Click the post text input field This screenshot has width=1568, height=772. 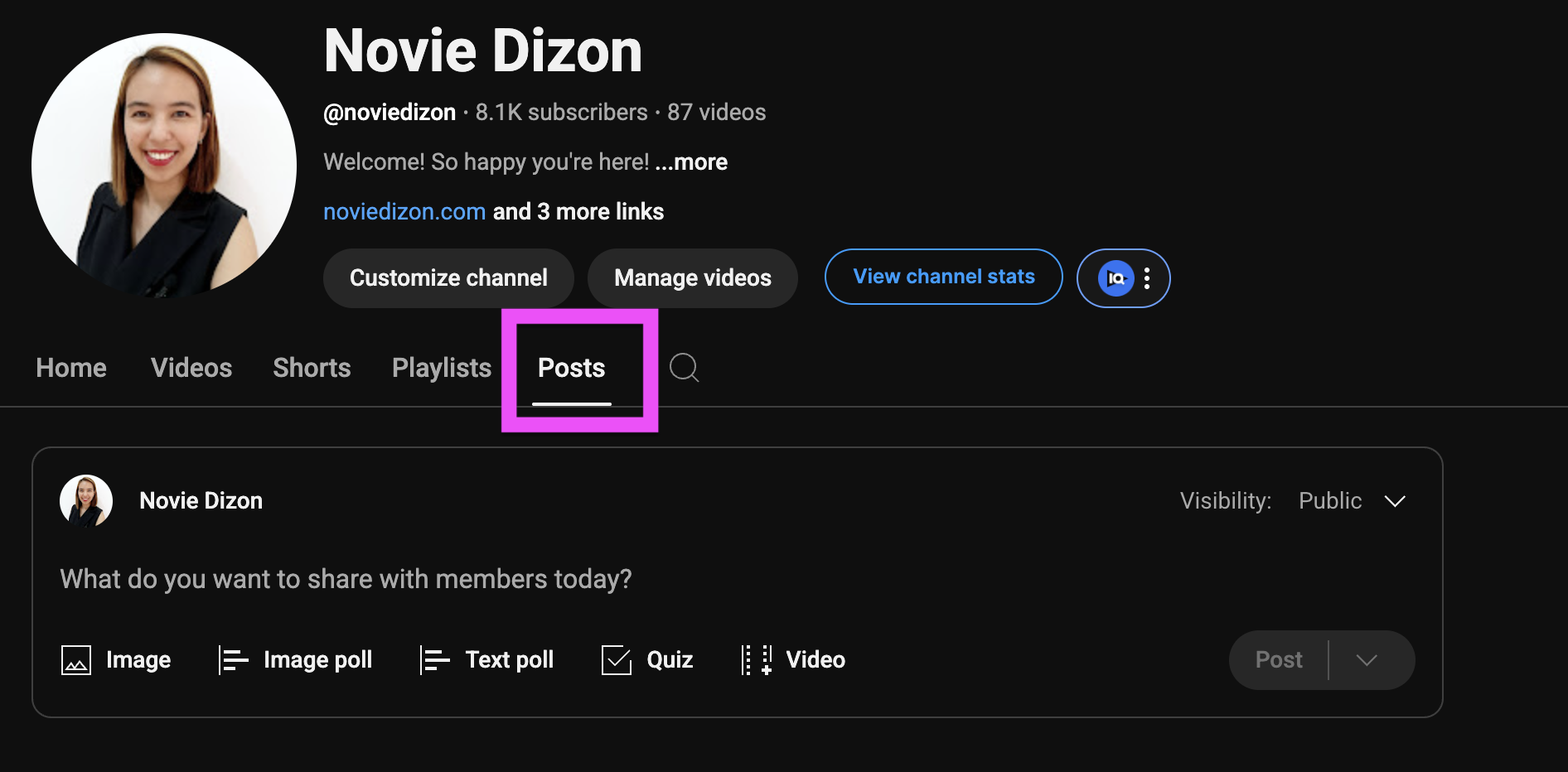(x=738, y=579)
